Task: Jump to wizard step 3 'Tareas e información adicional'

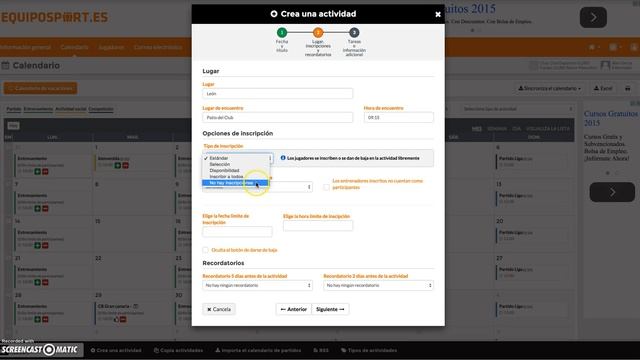Action: (x=354, y=33)
